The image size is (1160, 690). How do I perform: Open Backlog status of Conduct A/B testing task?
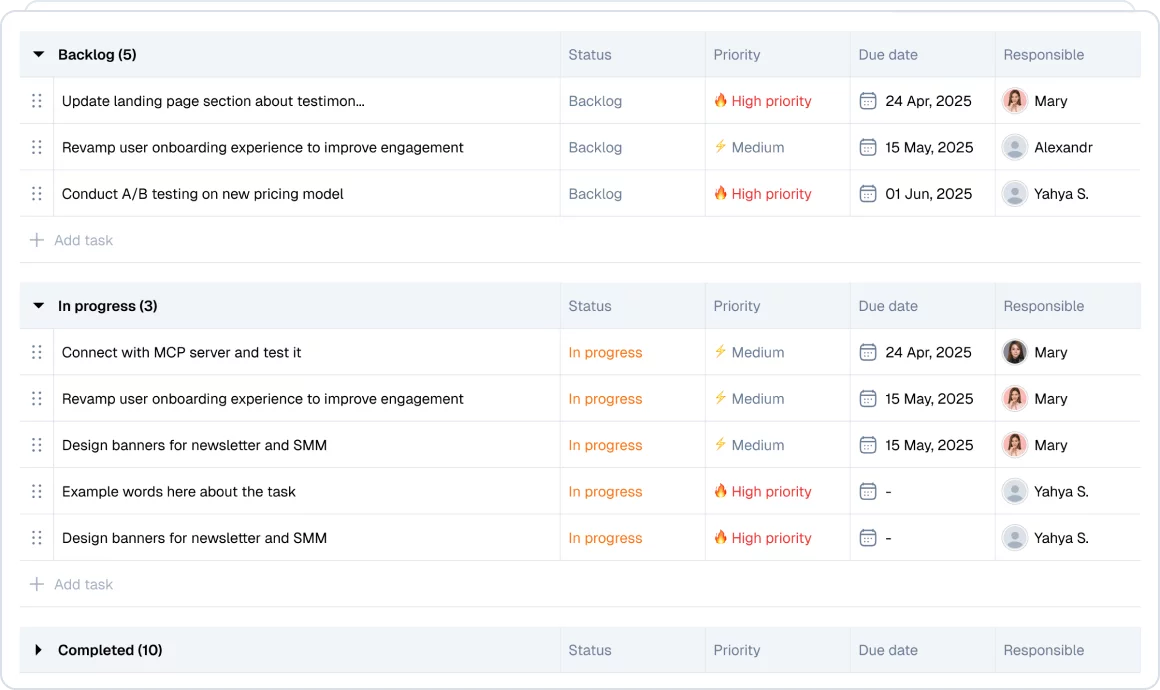pyautogui.click(x=595, y=194)
